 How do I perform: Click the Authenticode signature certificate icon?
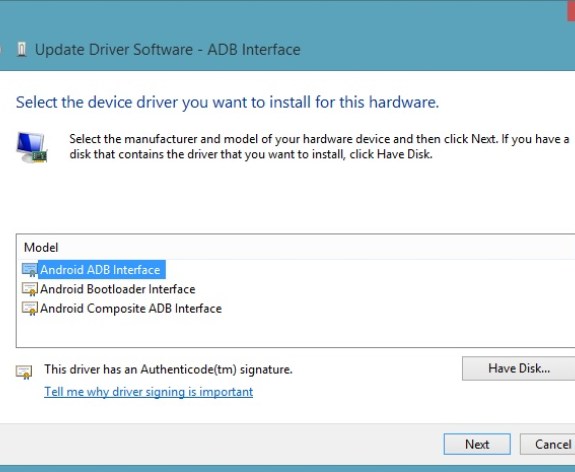24,372
